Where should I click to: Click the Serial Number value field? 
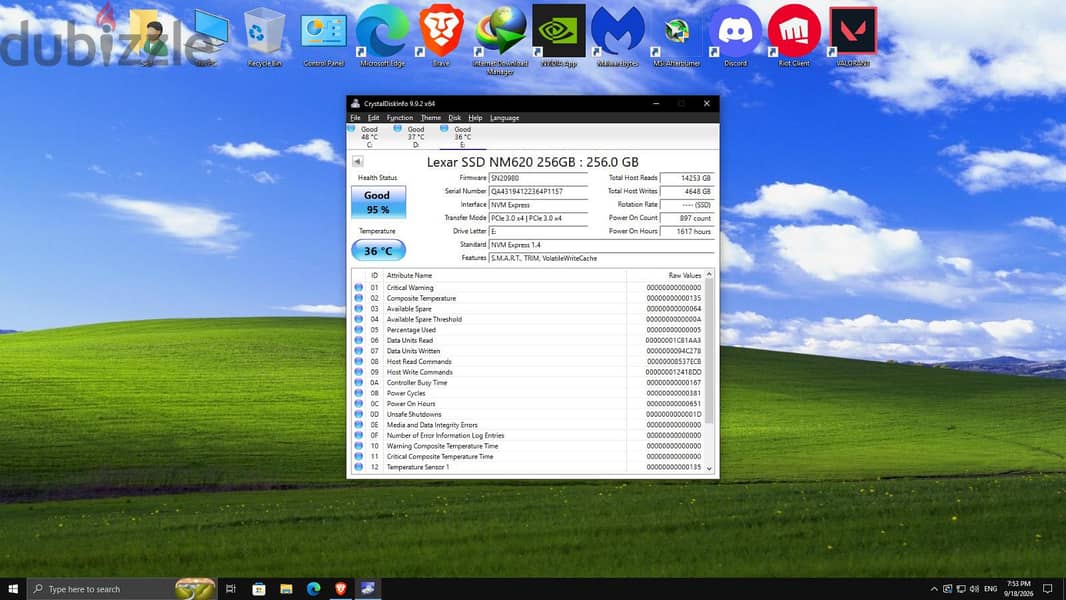tap(538, 192)
